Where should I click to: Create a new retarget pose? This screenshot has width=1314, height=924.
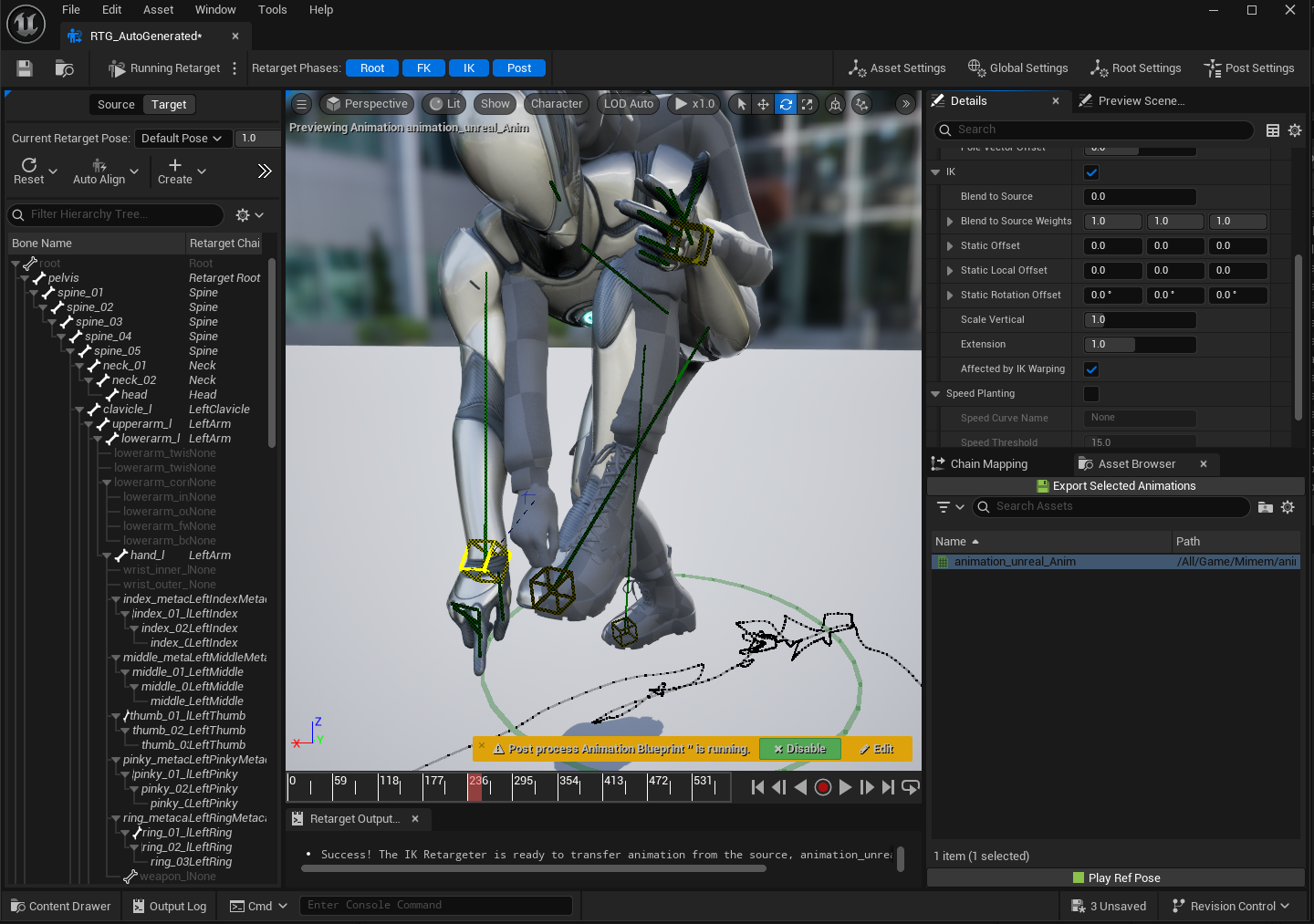175,171
